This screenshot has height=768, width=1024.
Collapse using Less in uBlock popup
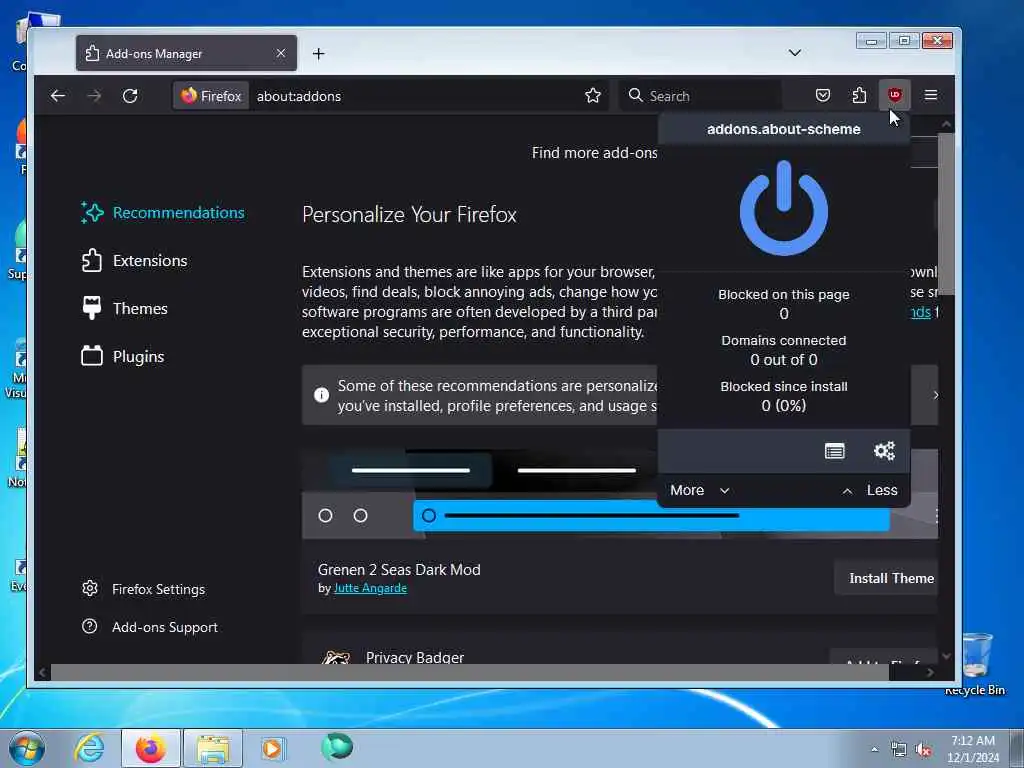click(x=870, y=490)
